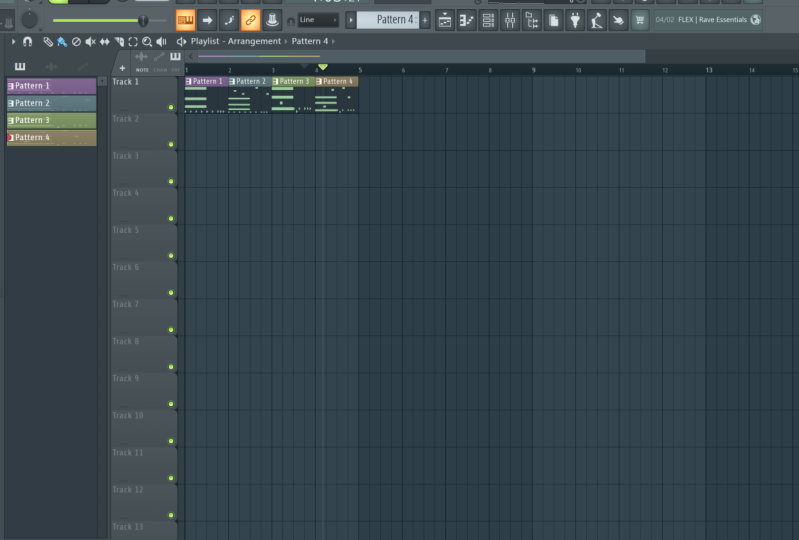Click the horizontal playlist scrollbar
This screenshot has width=799, height=540.
420,57
